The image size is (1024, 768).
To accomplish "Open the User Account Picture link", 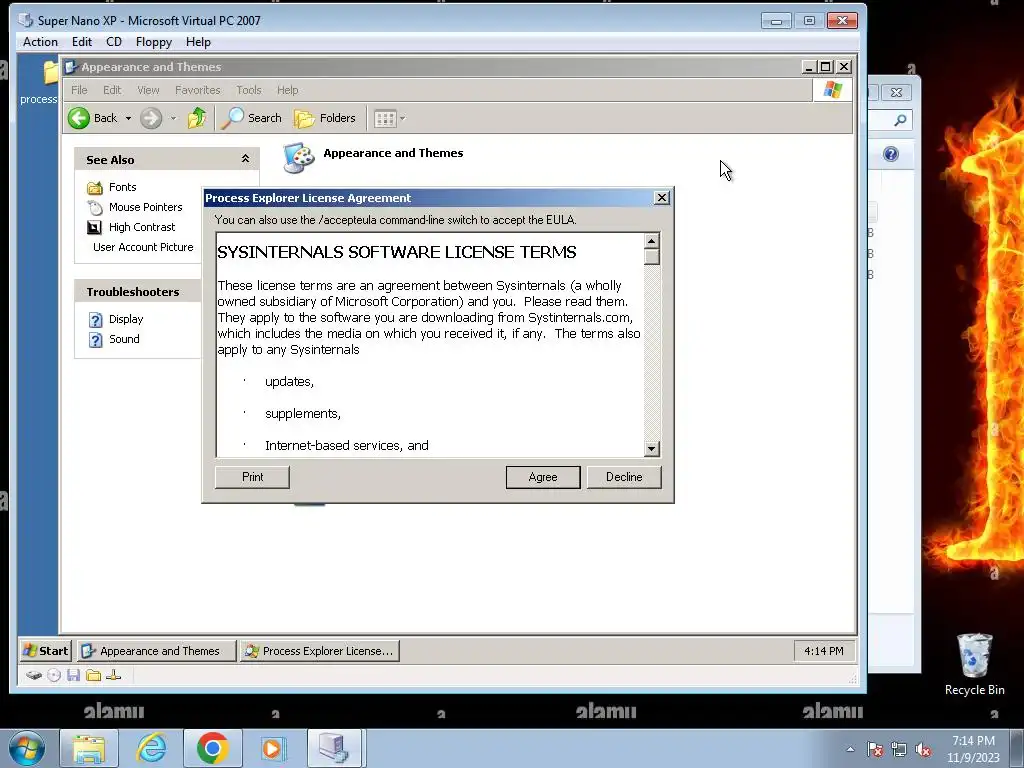I will point(143,247).
